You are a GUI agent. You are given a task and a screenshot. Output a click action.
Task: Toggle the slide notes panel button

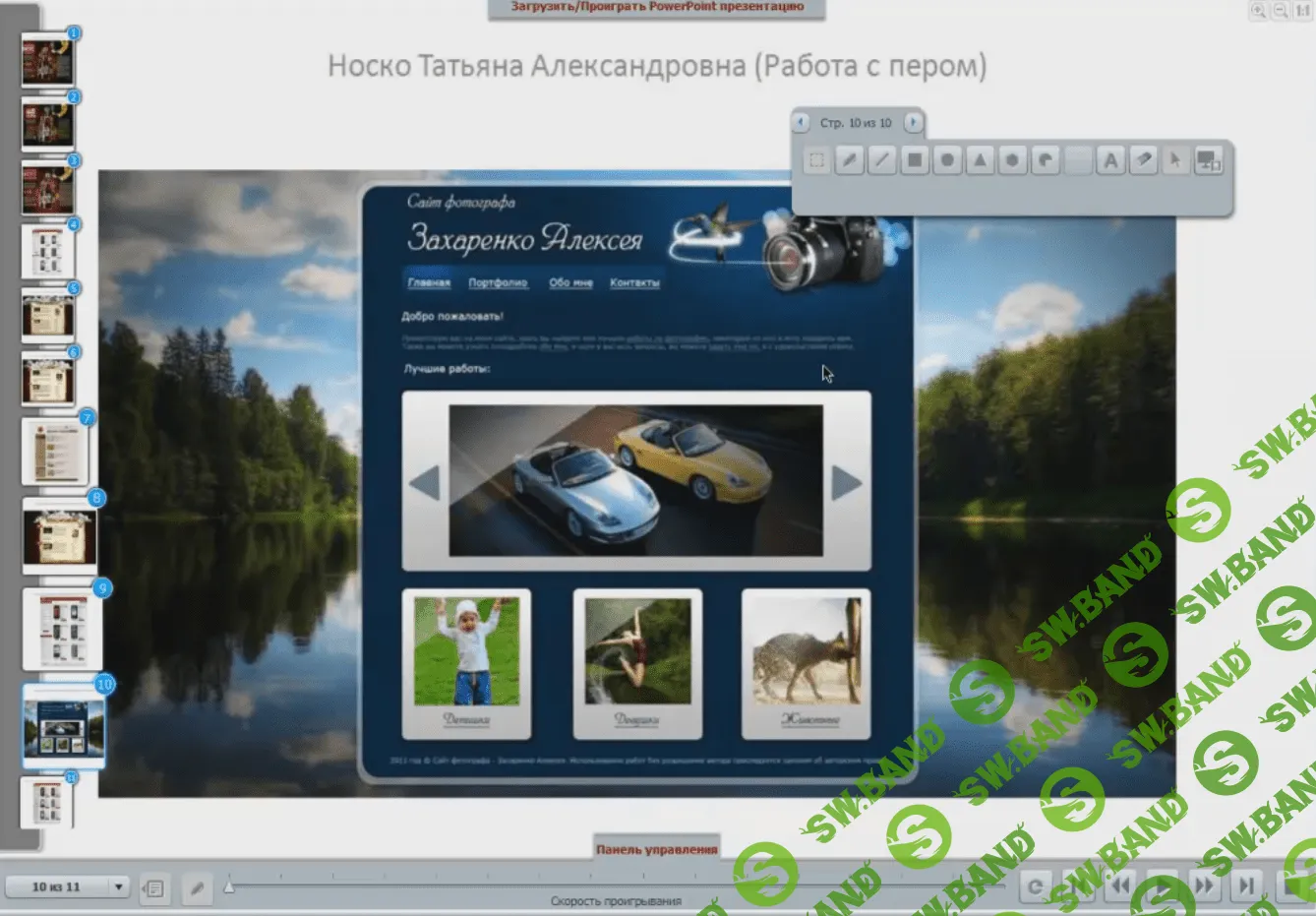click(x=154, y=888)
